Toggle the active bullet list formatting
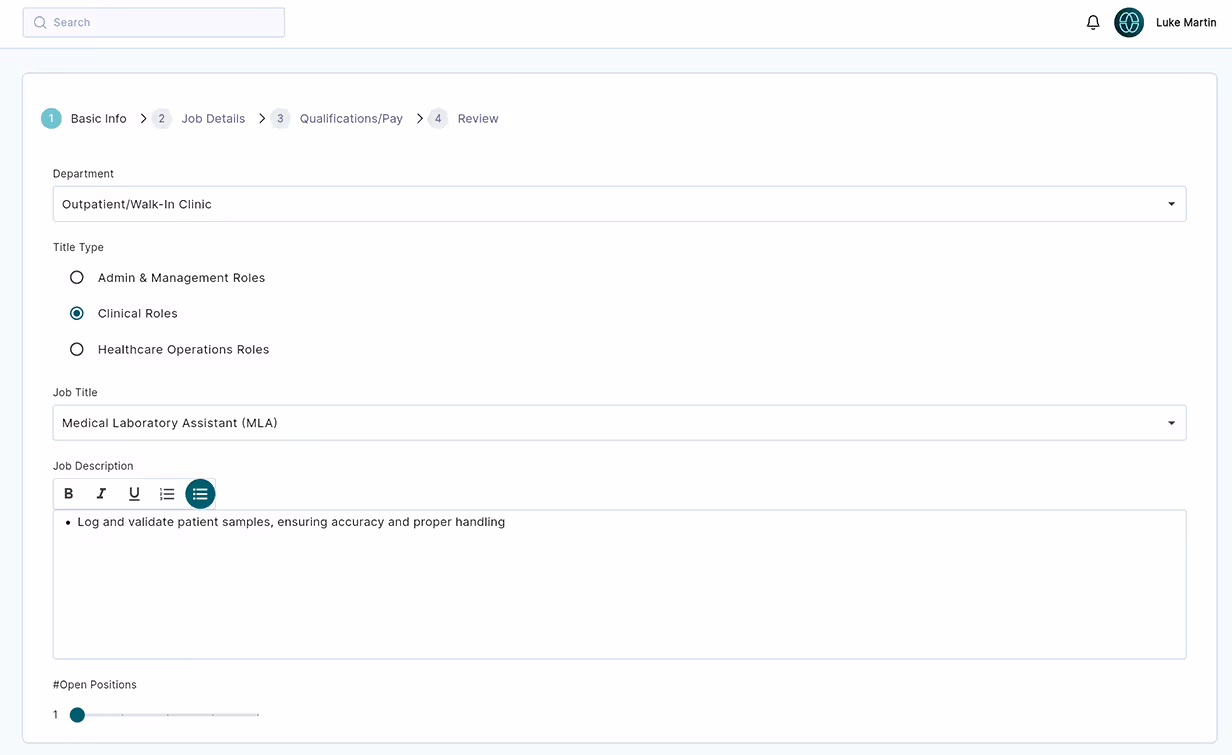This screenshot has height=755, width=1232. click(x=200, y=493)
